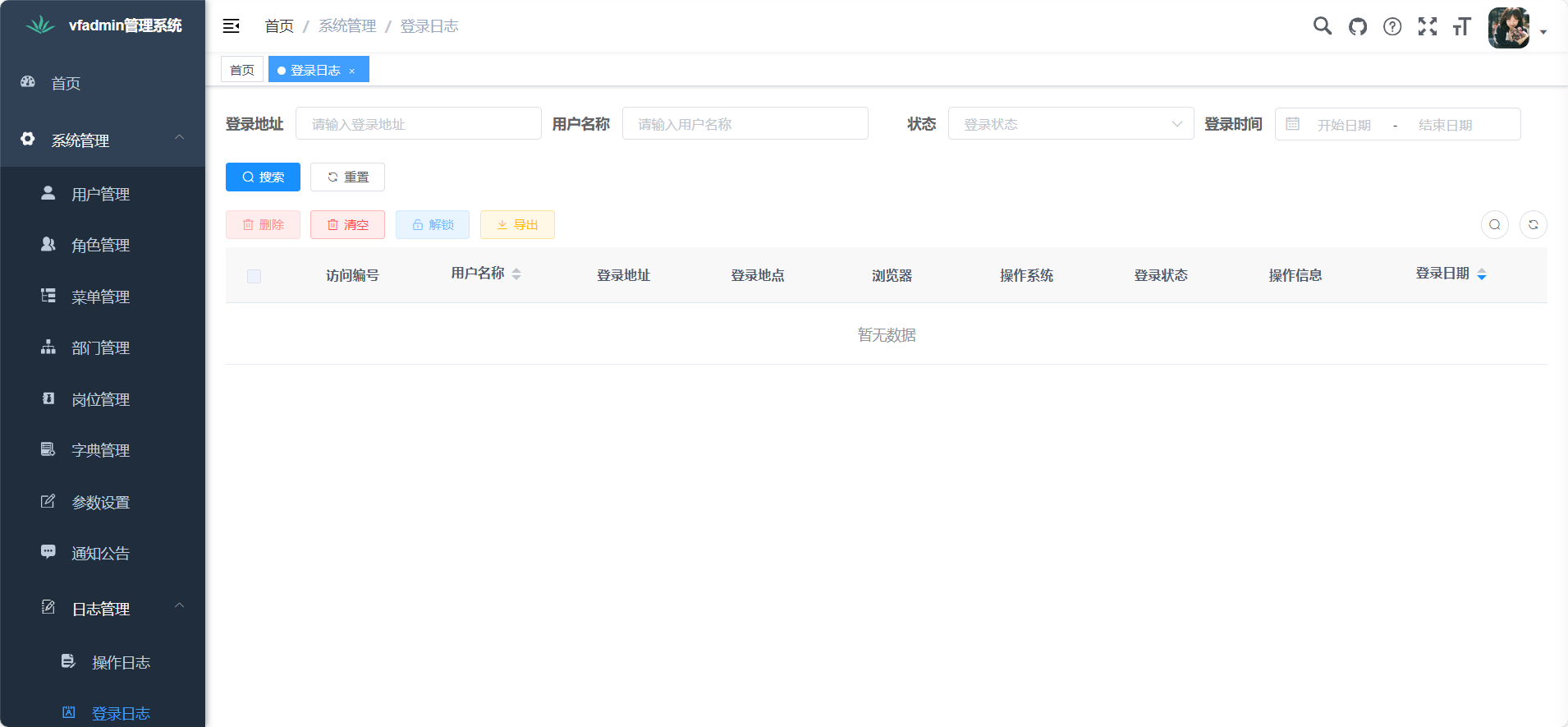Click the red 删除 button

263,224
